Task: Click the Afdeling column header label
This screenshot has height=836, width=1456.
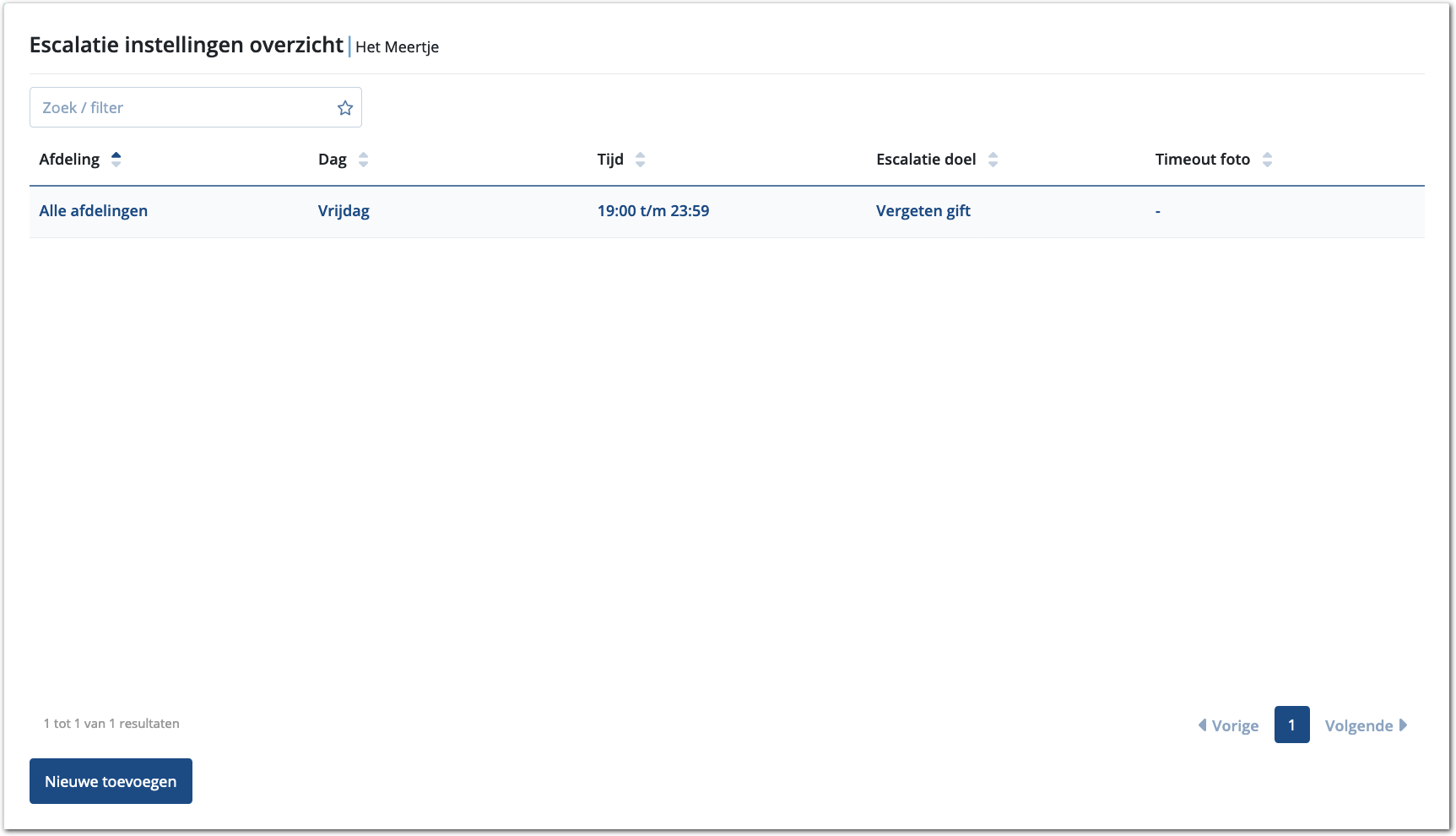Action: pyautogui.click(x=69, y=160)
